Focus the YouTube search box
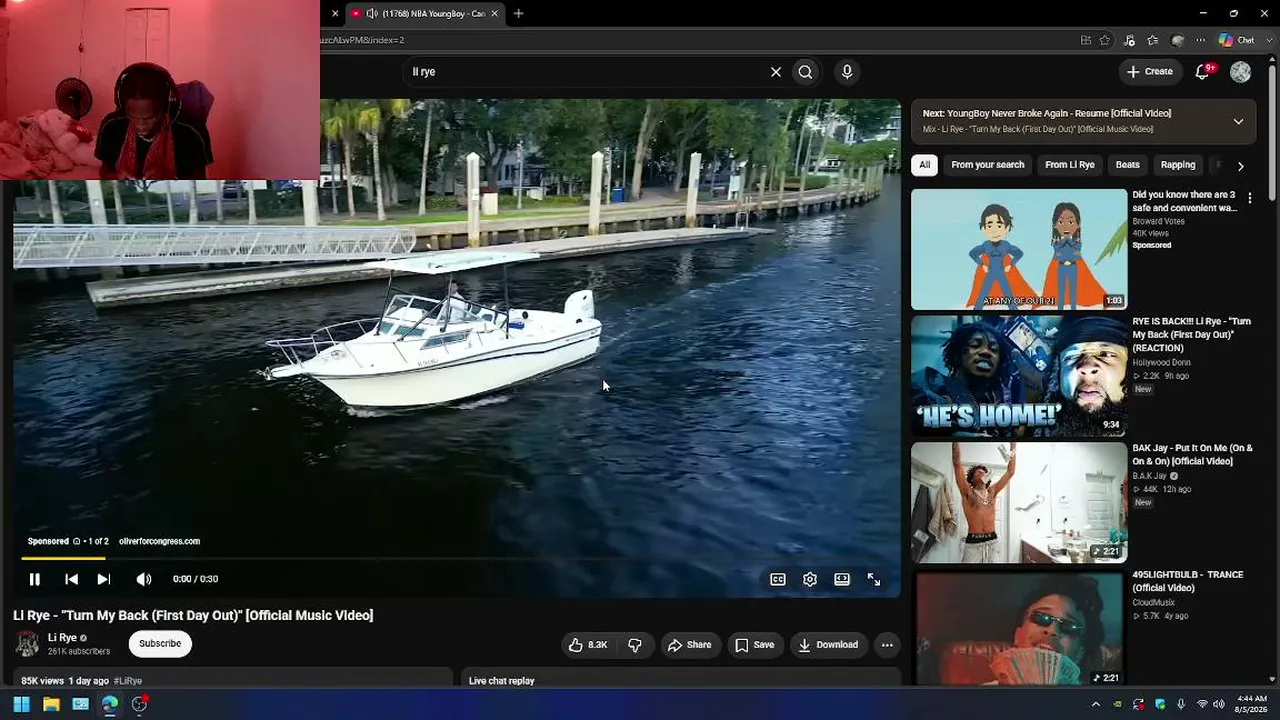Image resolution: width=1280 pixels, height=720 pixels. [x=585, y=72]
